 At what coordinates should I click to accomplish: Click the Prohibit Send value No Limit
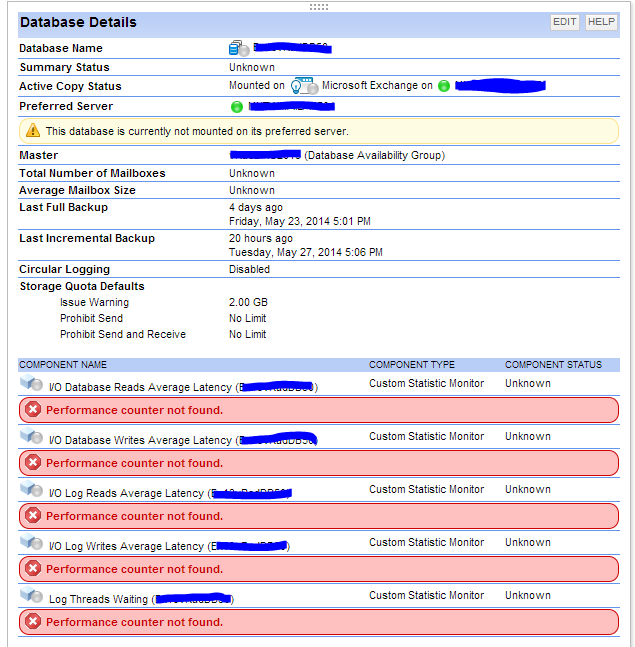coord(248,319)
